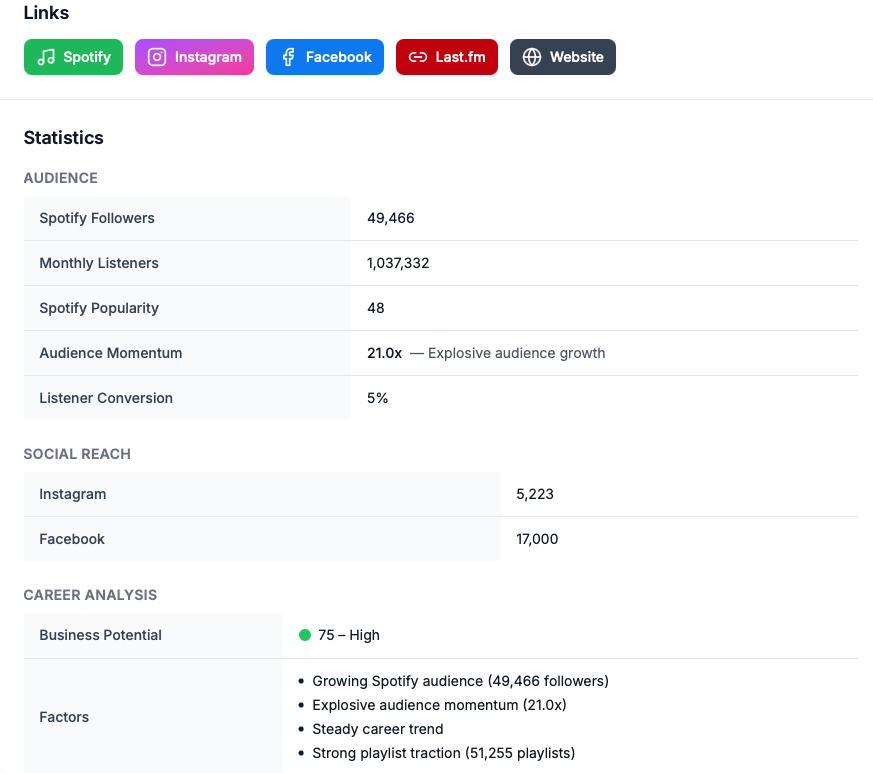Click the 'Growing Spotify audience' factor bullet
This screenshot has height=773, width=873.
pos(460,681)
